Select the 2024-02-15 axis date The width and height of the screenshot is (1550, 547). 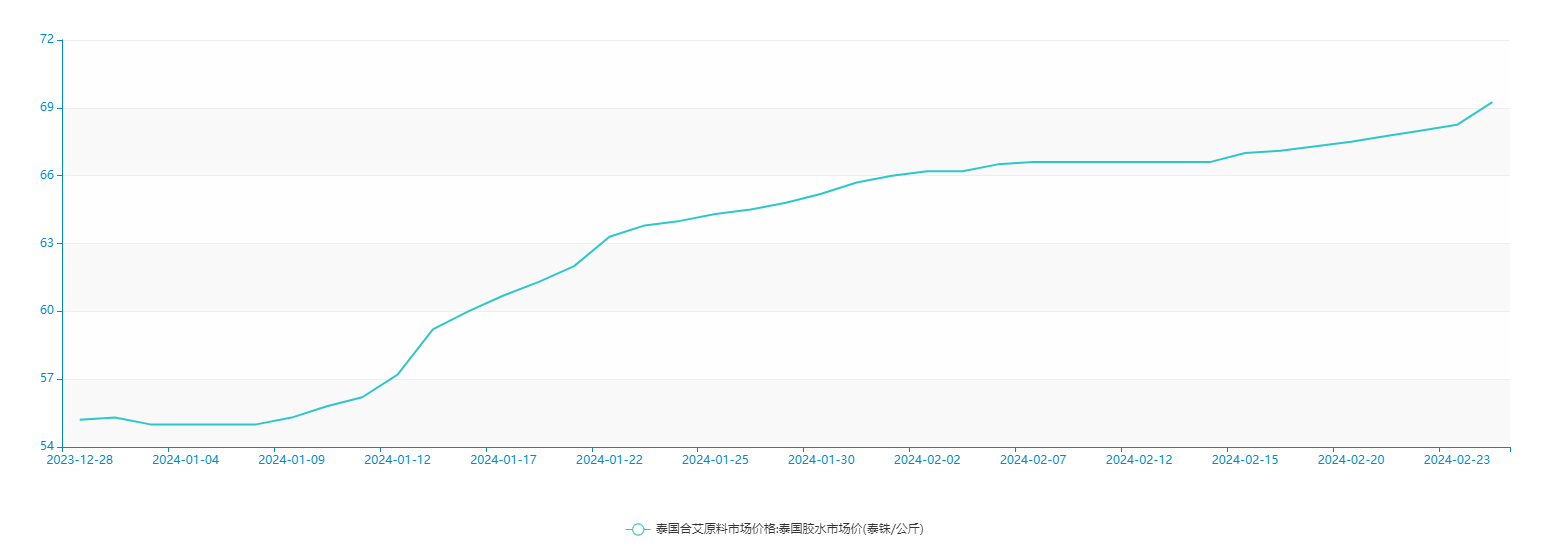point(1245,460)
